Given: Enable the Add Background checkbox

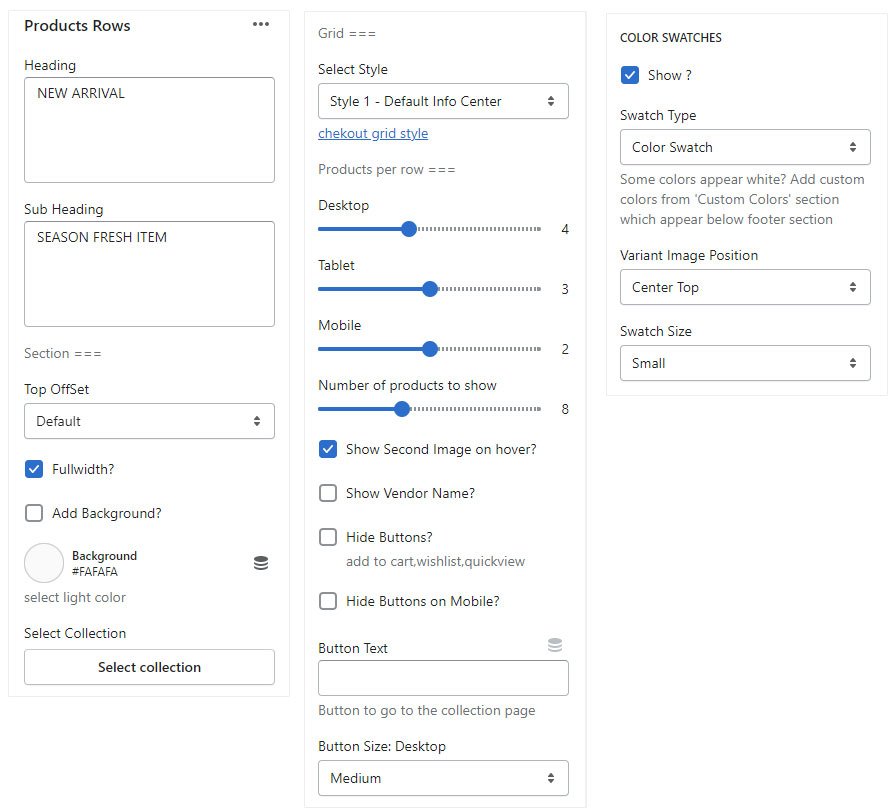Looking at the screenshot, I should pyautogui.click(x=34, y=513).
